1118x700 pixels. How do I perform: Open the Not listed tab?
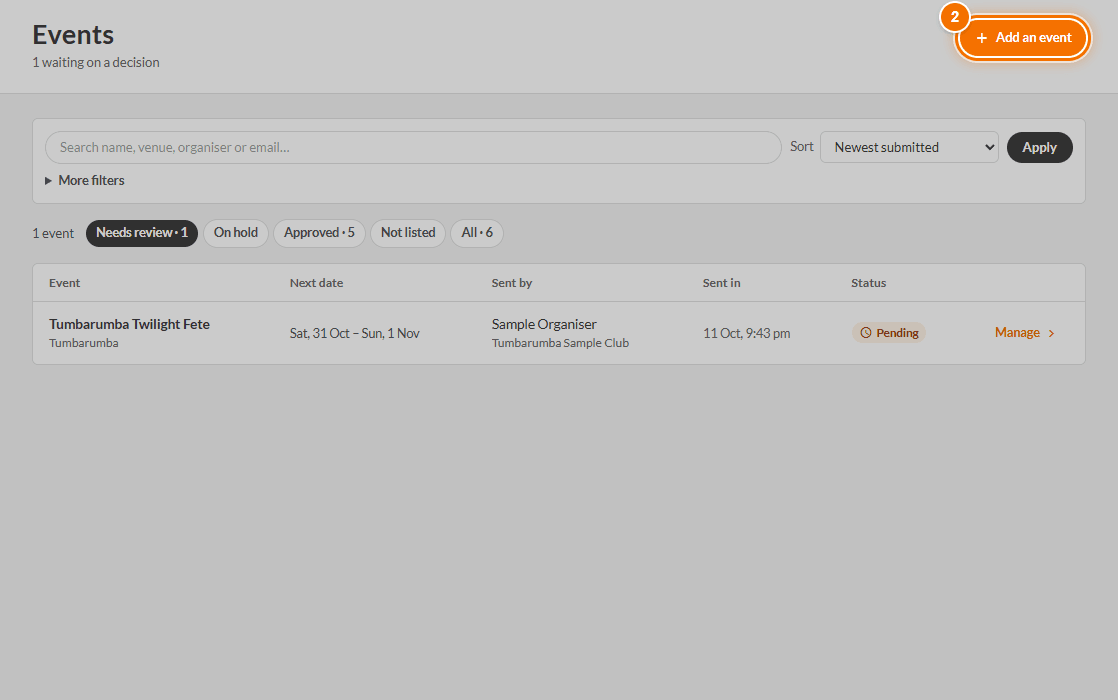click(408, 233)
